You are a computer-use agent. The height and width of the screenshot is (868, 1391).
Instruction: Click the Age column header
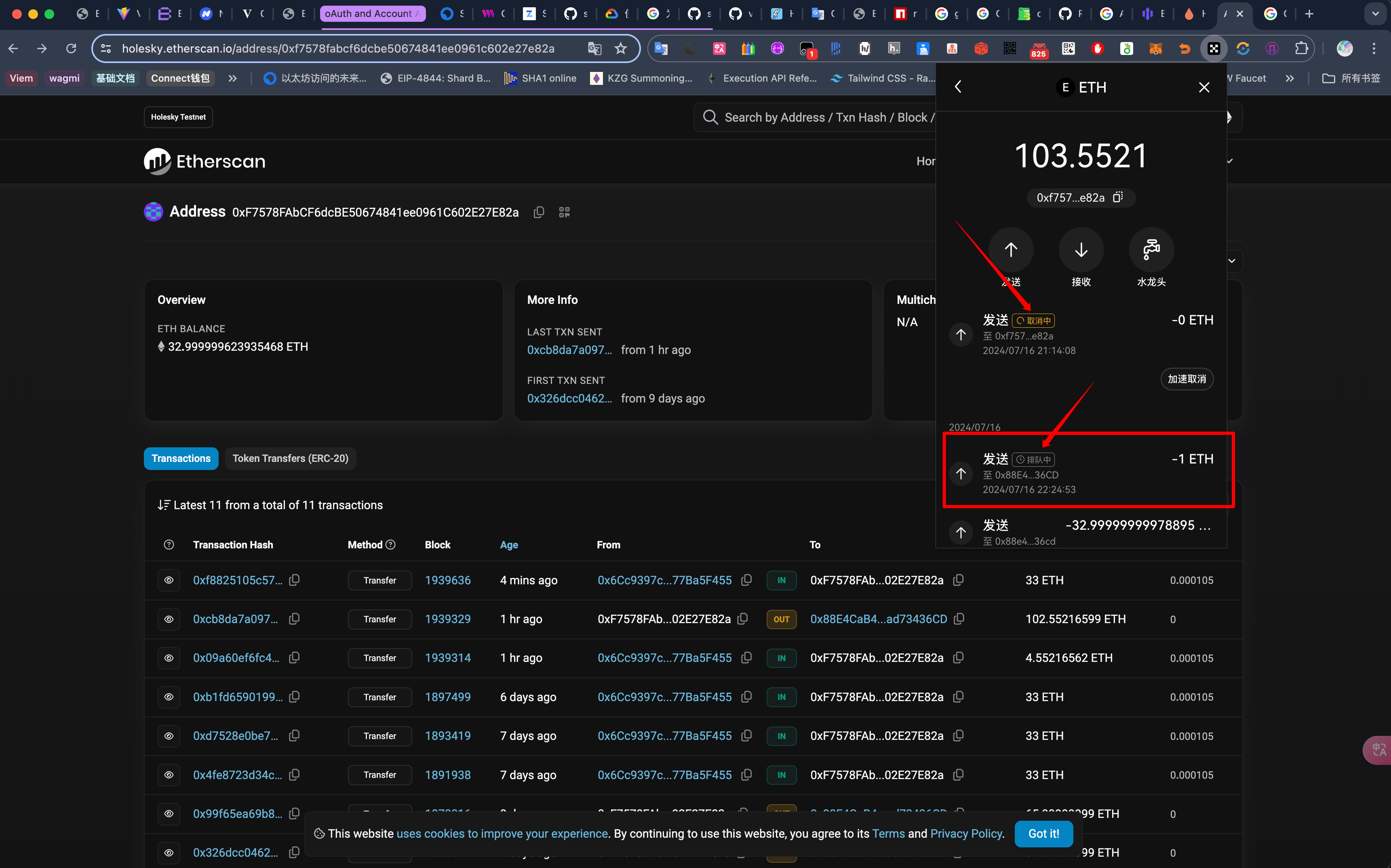(x=509, y=545)
